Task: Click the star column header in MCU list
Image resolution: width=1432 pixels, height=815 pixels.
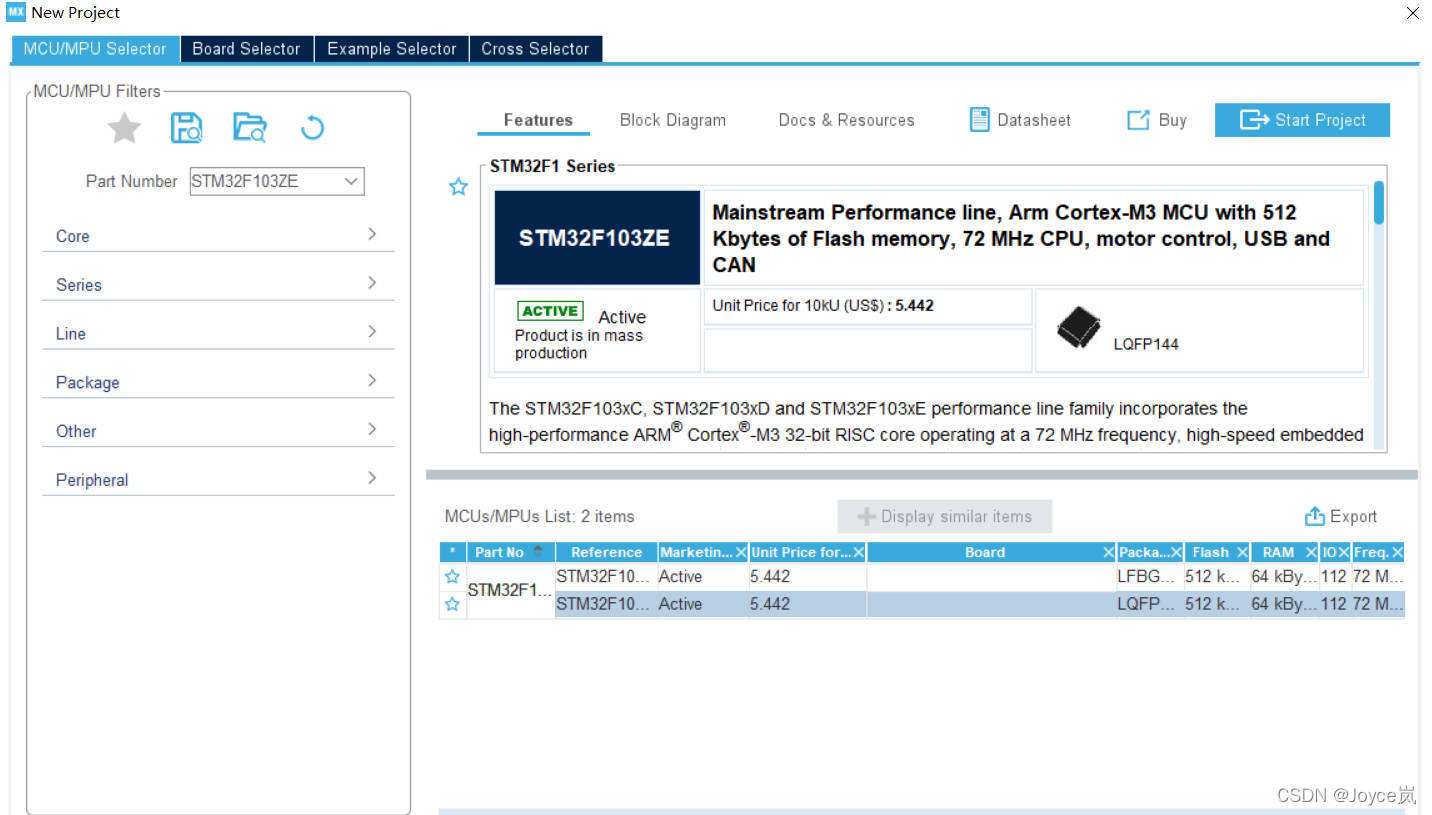Action: click(452, 552)
